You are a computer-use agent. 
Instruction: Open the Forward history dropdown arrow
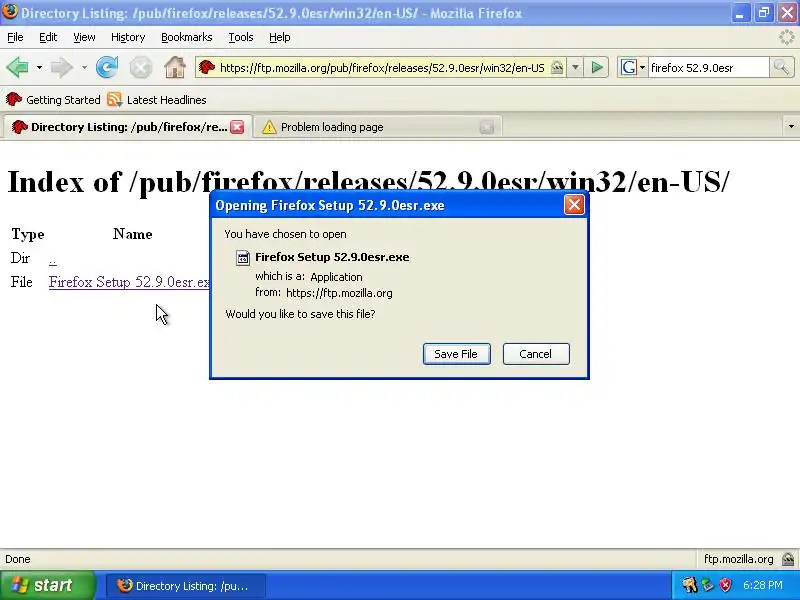(x=84, y=67)
